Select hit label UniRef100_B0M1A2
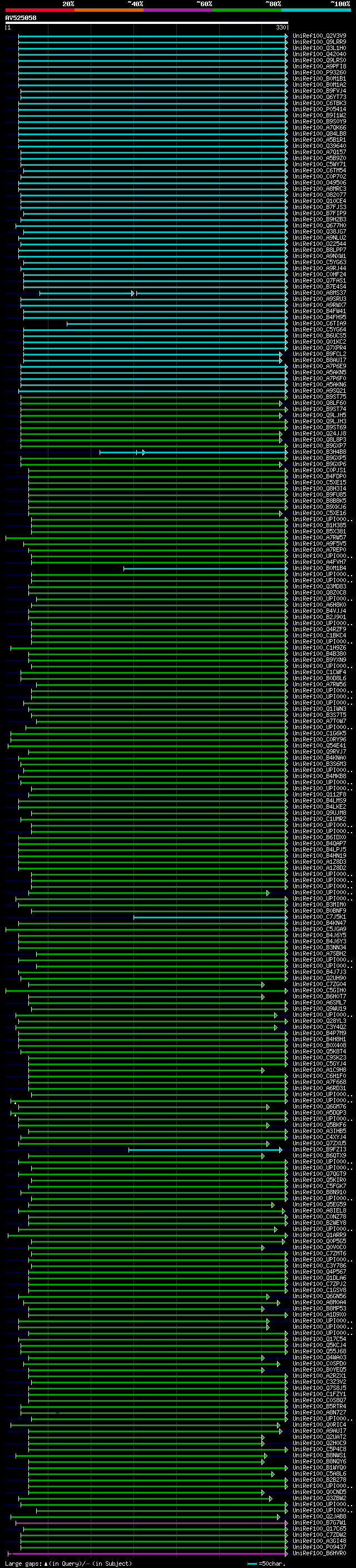The height and width of the screenshot is (1568, 356). click(x=319, y=85)
